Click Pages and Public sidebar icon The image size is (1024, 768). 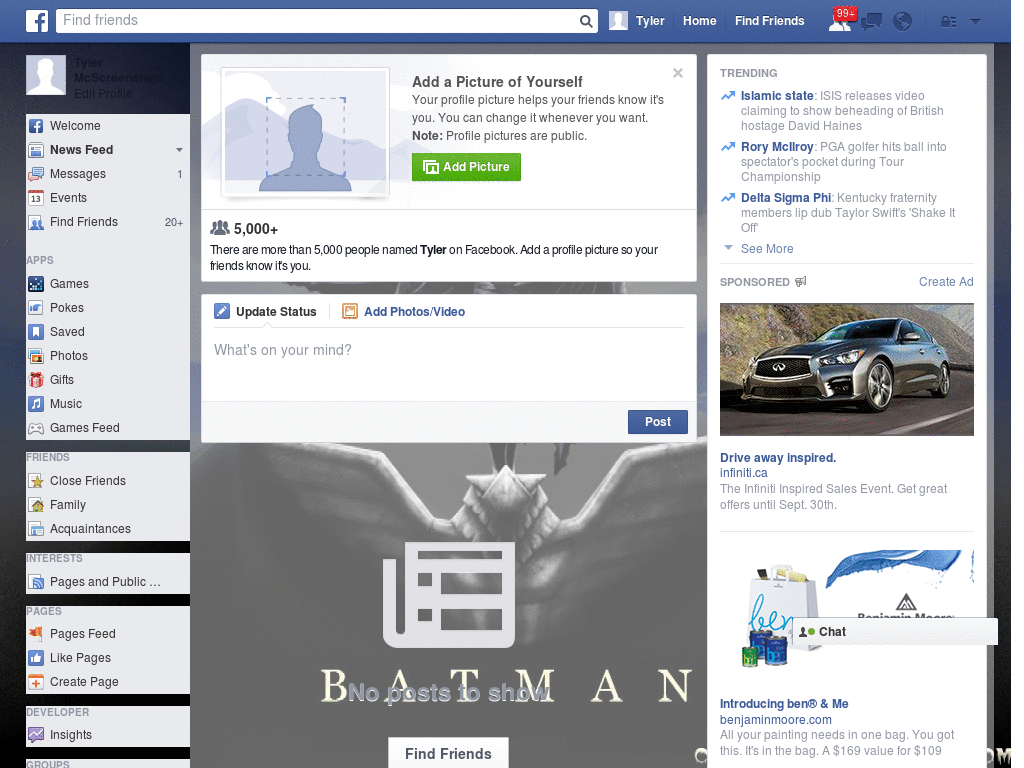click(x=36, y=582)
